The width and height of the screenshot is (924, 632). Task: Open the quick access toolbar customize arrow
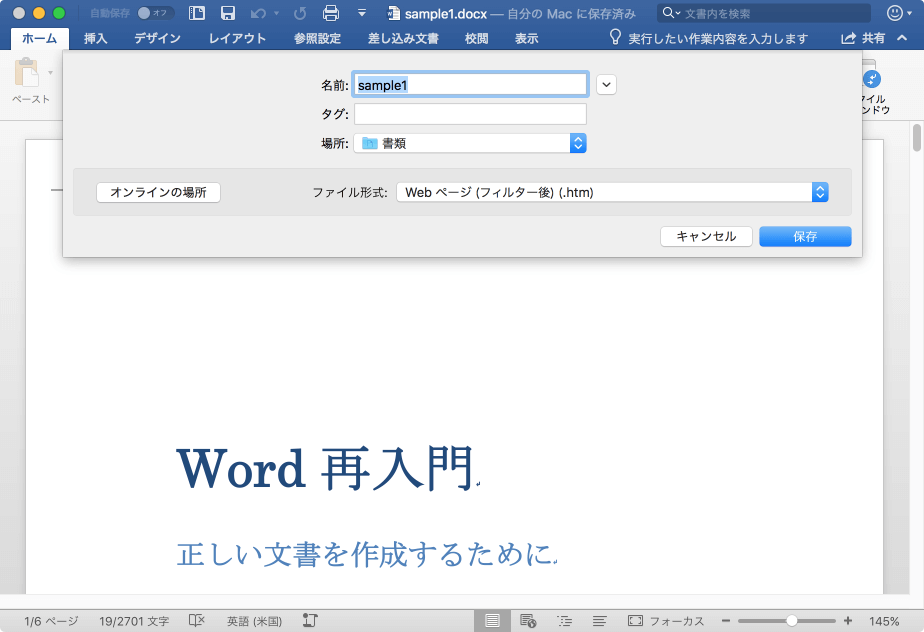pos(362,13)
